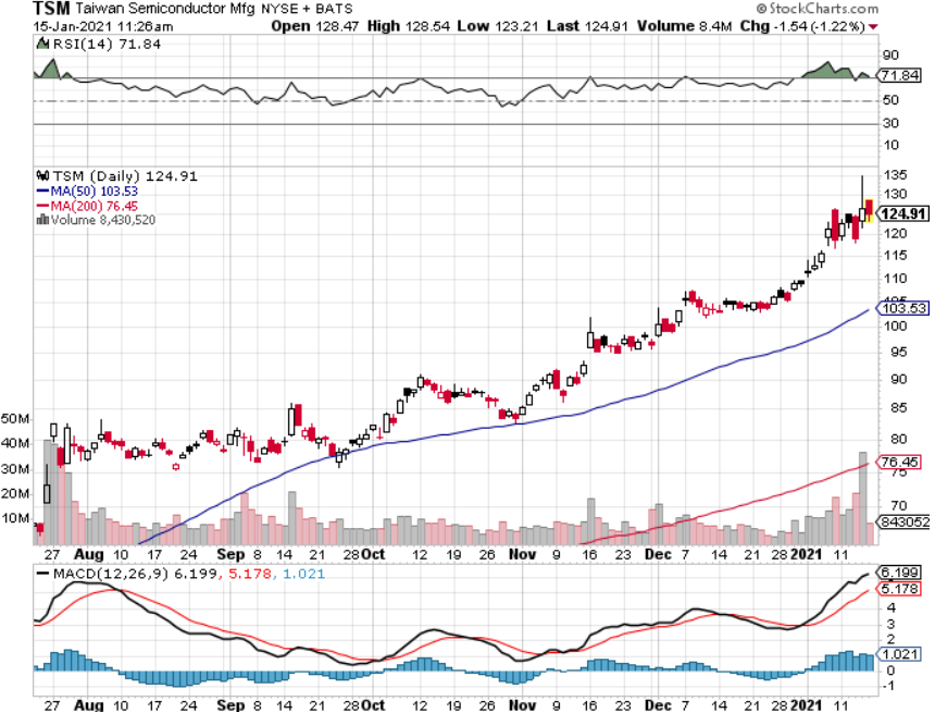Click the 124.91 last price tag on axis

click(903, 214)
